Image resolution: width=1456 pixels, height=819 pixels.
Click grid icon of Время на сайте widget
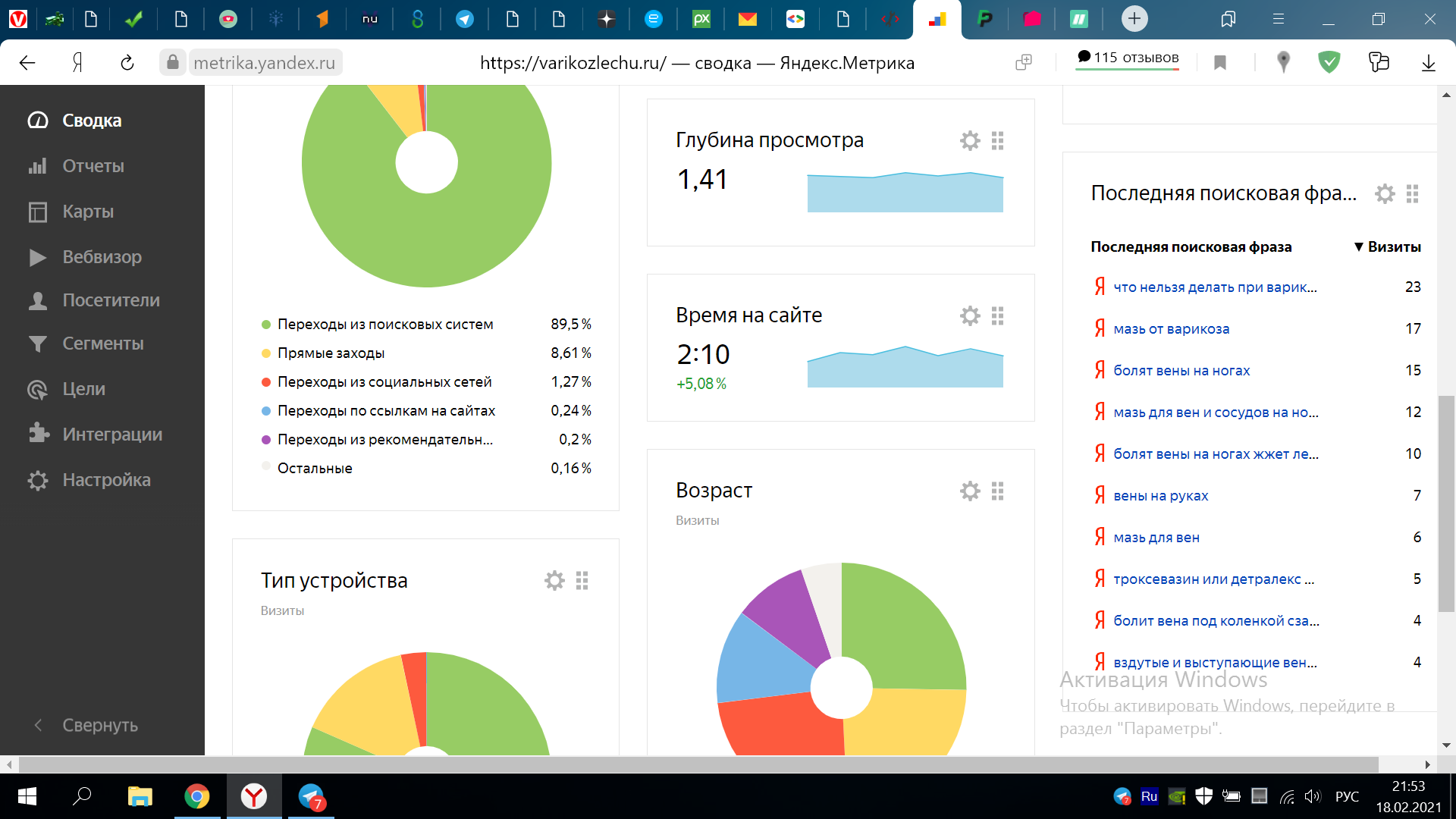[x=997, y=315]
